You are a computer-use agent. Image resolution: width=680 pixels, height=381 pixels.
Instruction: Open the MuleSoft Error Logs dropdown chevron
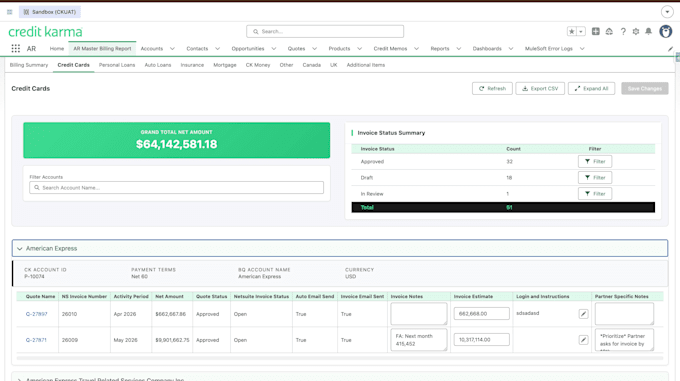pos(582,49)
